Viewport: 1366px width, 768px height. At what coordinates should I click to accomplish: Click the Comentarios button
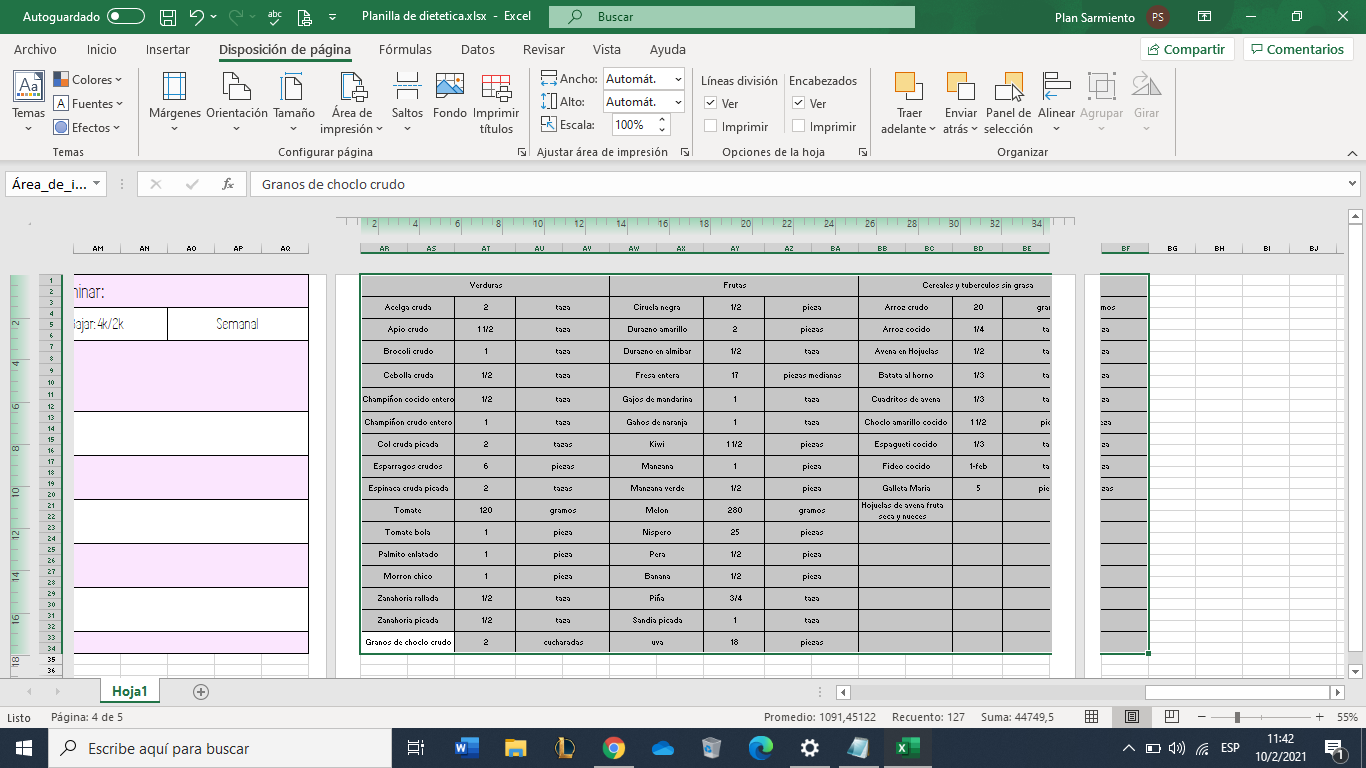click(1297, 49)
